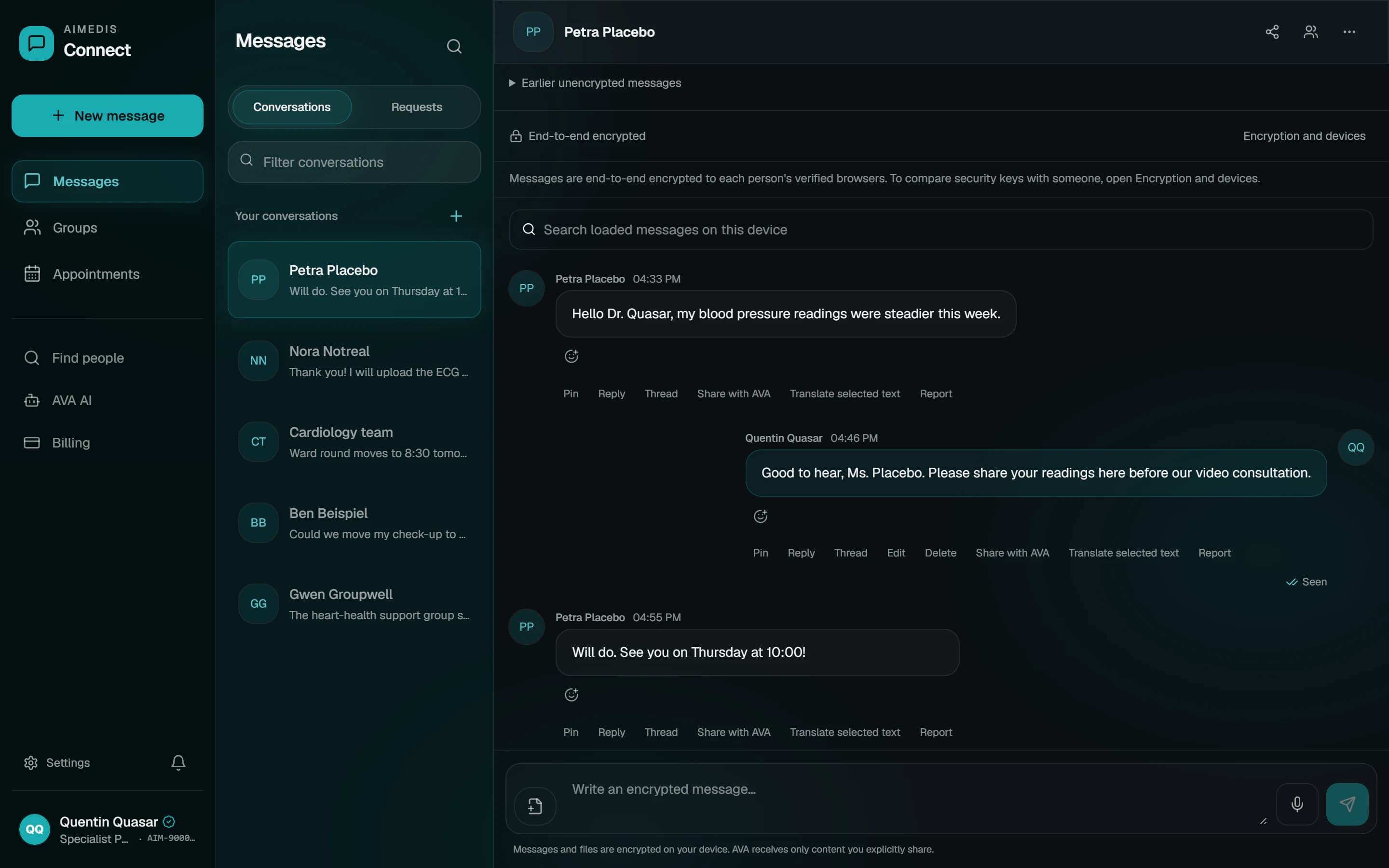Add emoji reaction to Quentin Quasar's message
The width and height of the screenshot is (1389, 868).
(761, 516)
